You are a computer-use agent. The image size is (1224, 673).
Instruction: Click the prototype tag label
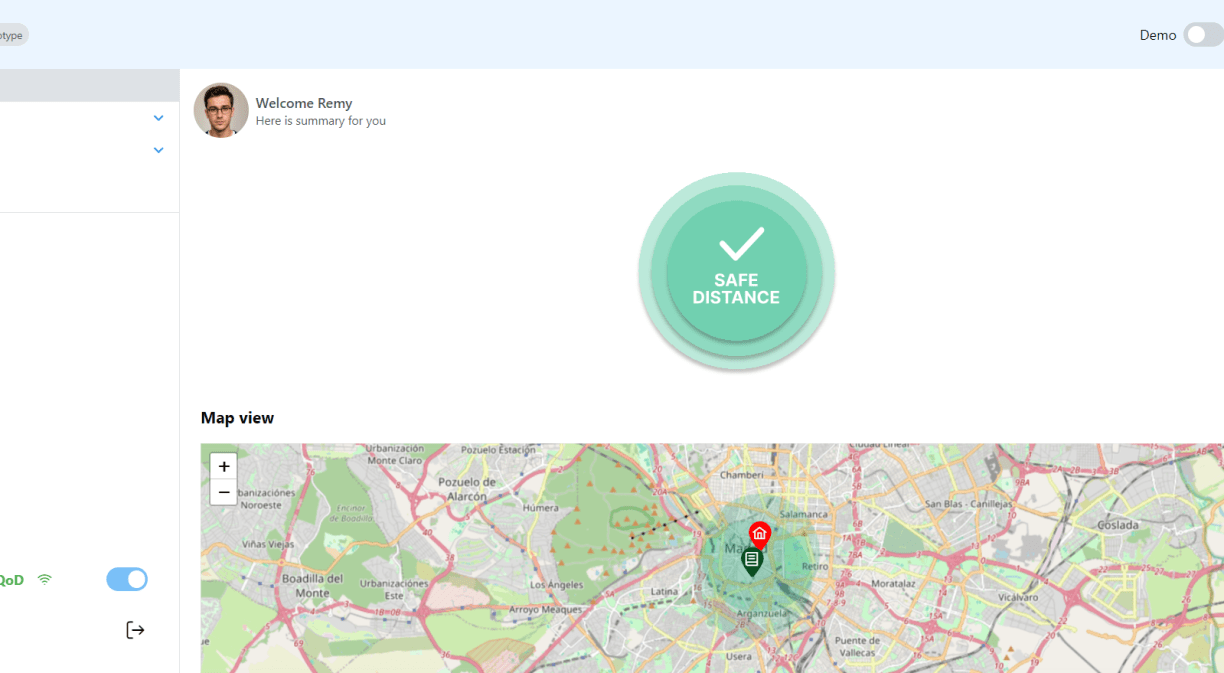pyautogui.click(x=12, y=35)
